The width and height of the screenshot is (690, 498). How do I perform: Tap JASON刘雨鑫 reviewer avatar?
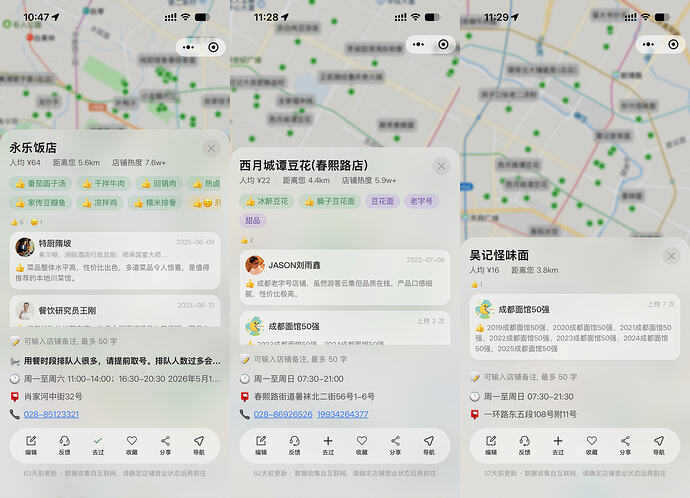pyautogui.click(x=255, y=265)
